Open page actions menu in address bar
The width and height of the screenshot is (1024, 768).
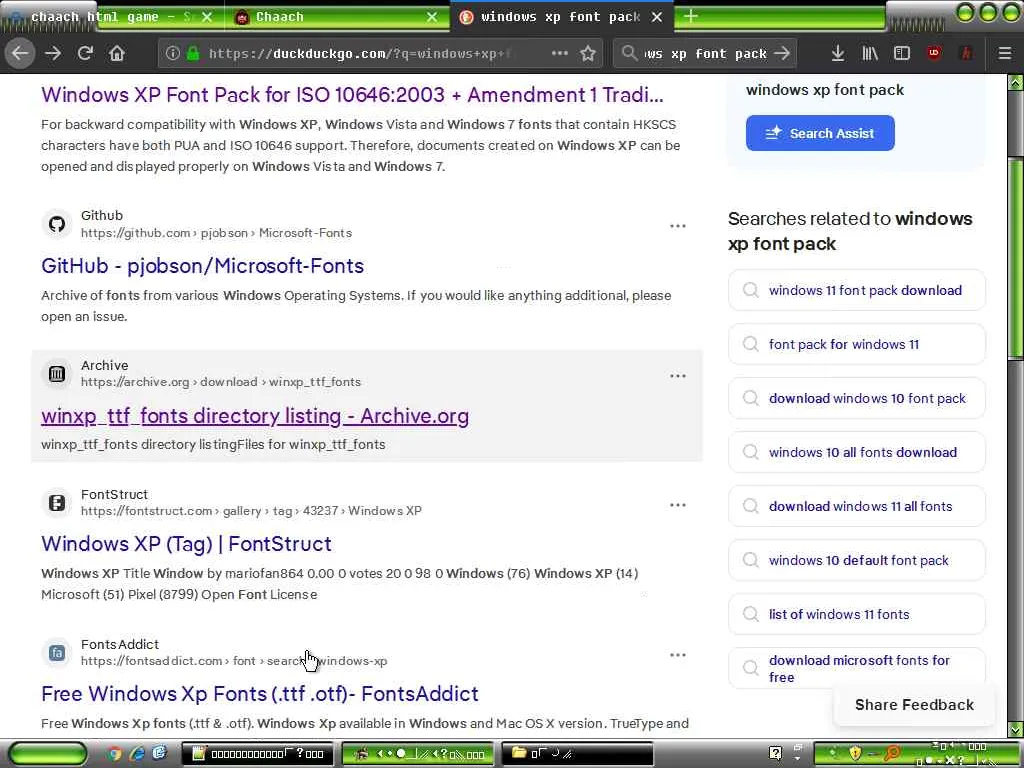(560, 53)
